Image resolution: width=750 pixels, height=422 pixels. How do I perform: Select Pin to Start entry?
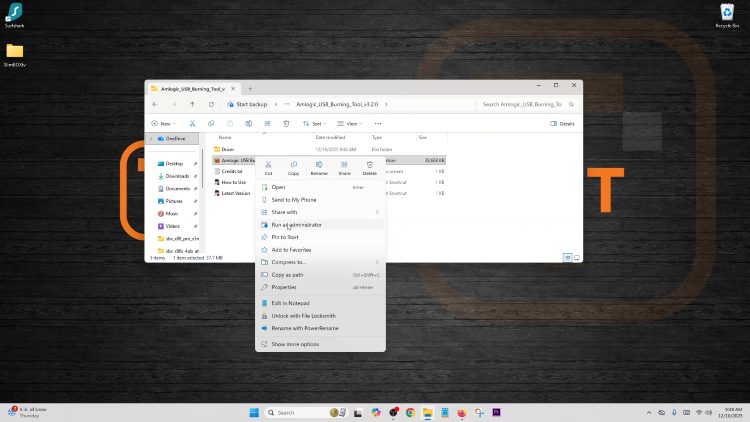320,237
